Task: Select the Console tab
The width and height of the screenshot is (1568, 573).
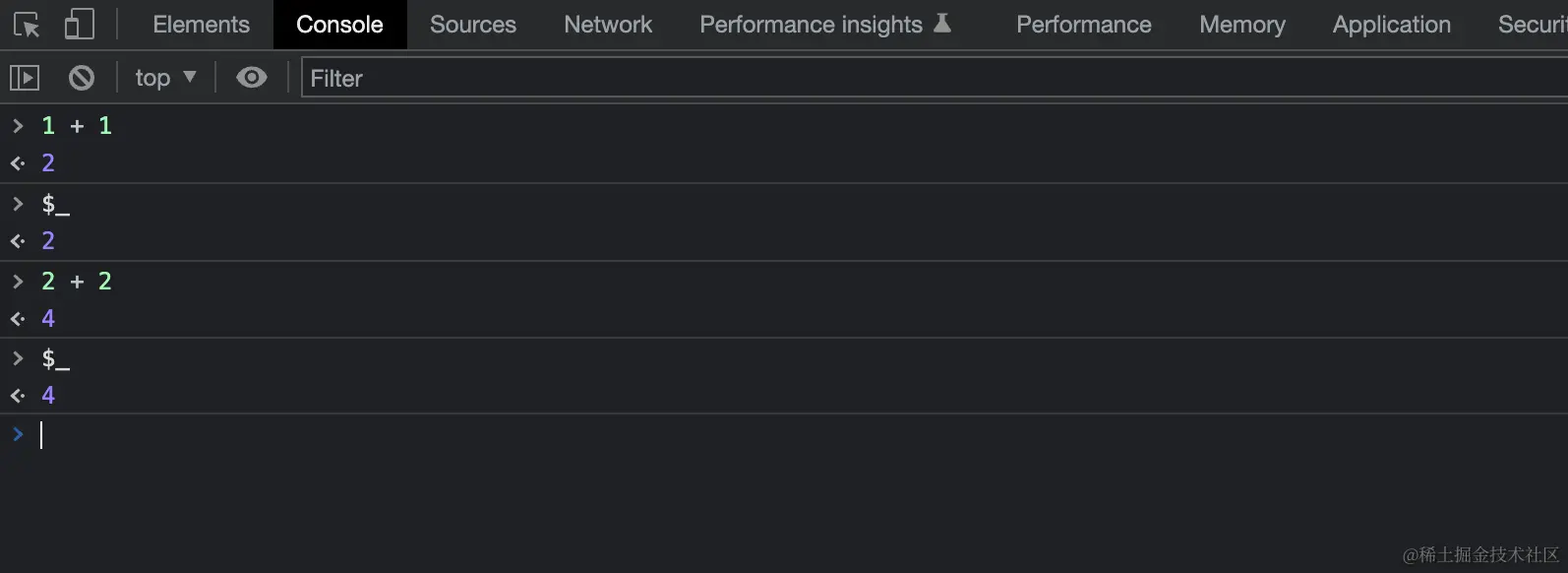Action: point(339,25)
